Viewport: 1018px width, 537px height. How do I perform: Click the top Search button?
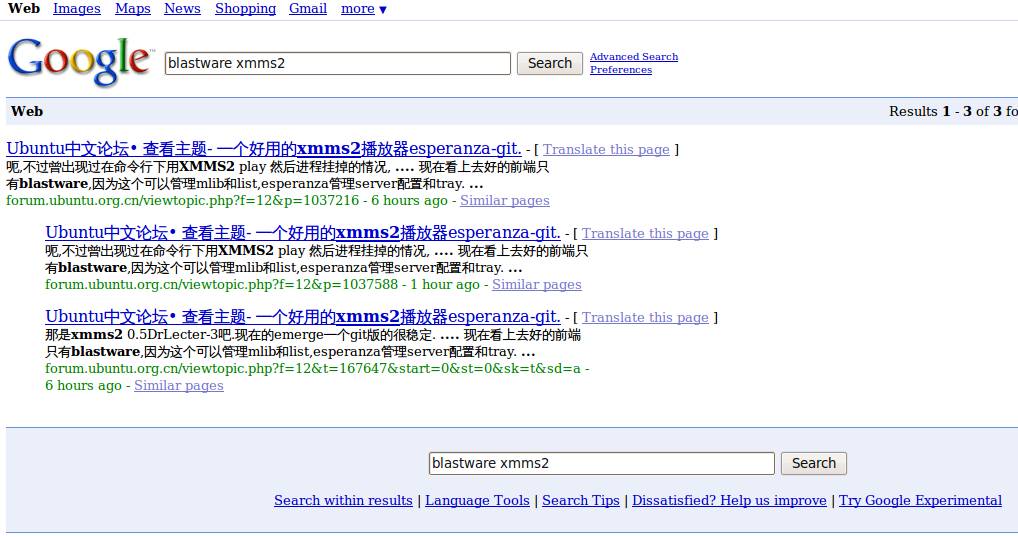(x=550, y=64)
